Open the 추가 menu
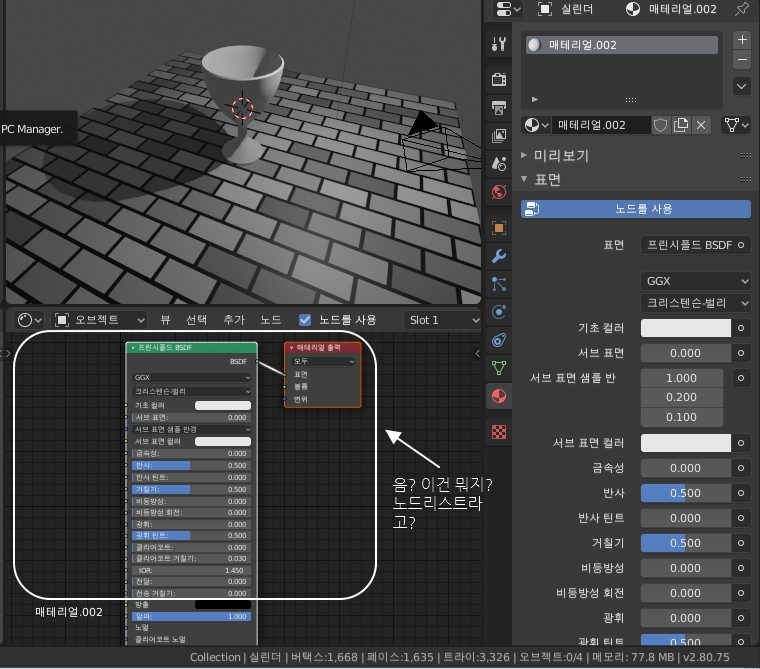760x669 pixels. [x=234, y=320]
